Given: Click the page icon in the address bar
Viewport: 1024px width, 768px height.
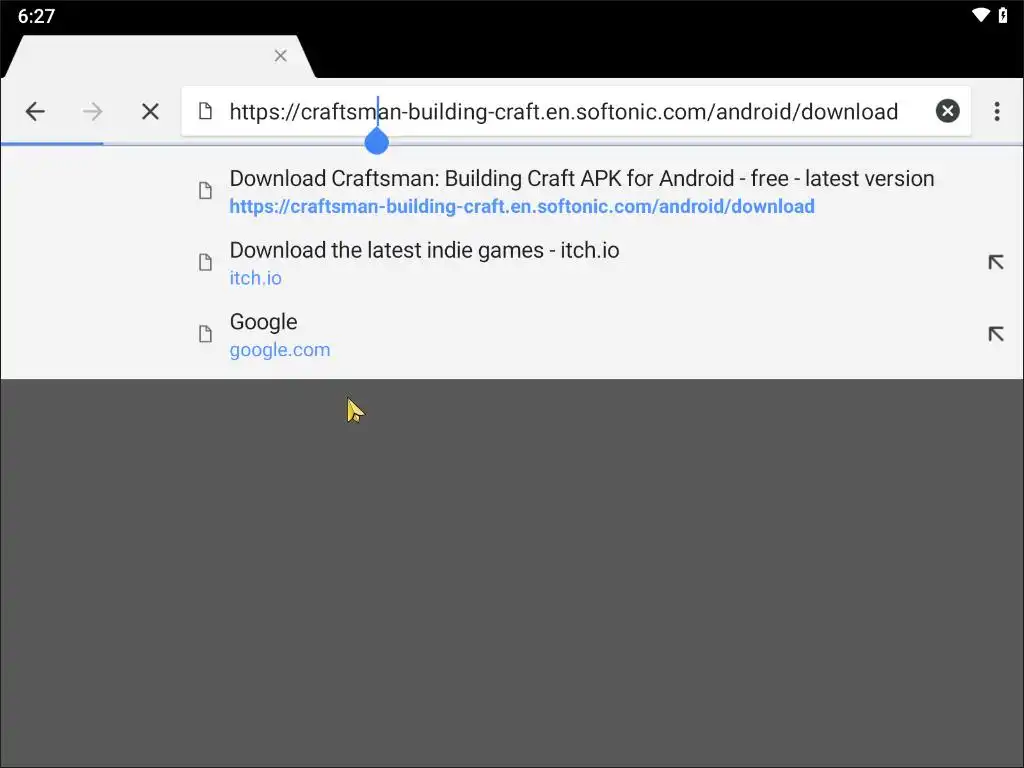Looking at the screenshot, I should 205,112.
